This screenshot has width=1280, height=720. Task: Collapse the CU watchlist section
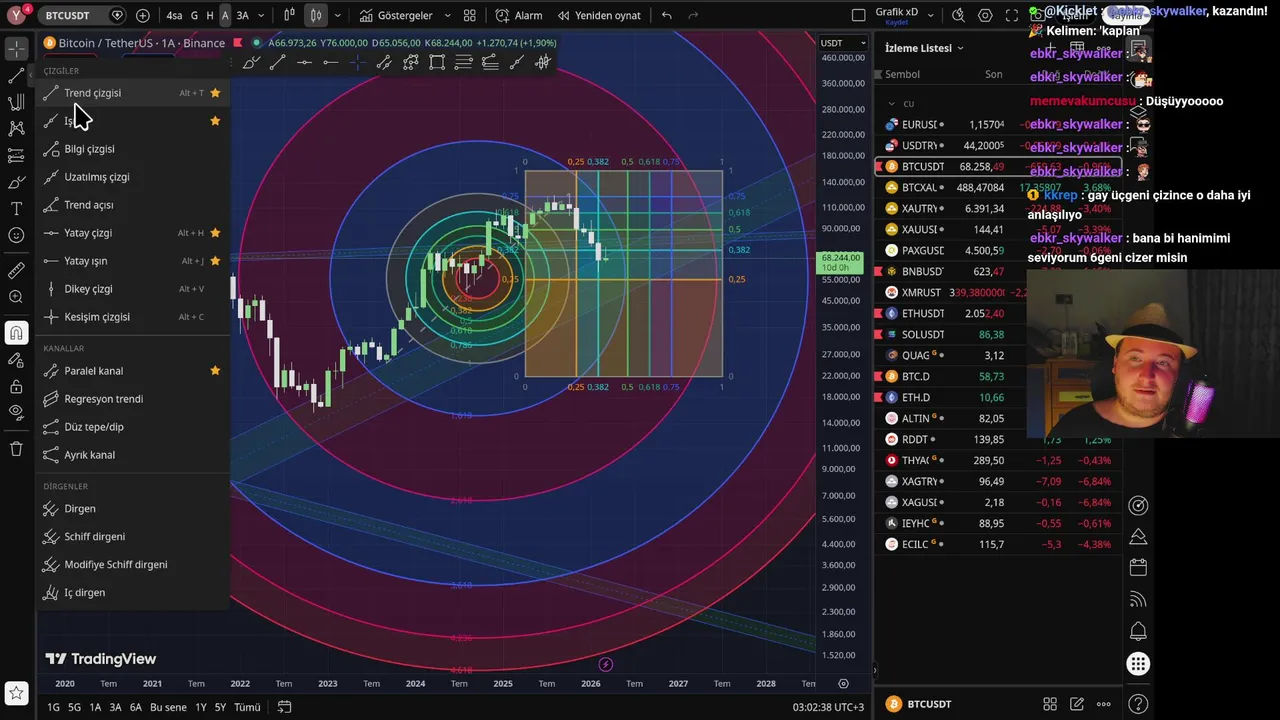click(x=892, y=103)
